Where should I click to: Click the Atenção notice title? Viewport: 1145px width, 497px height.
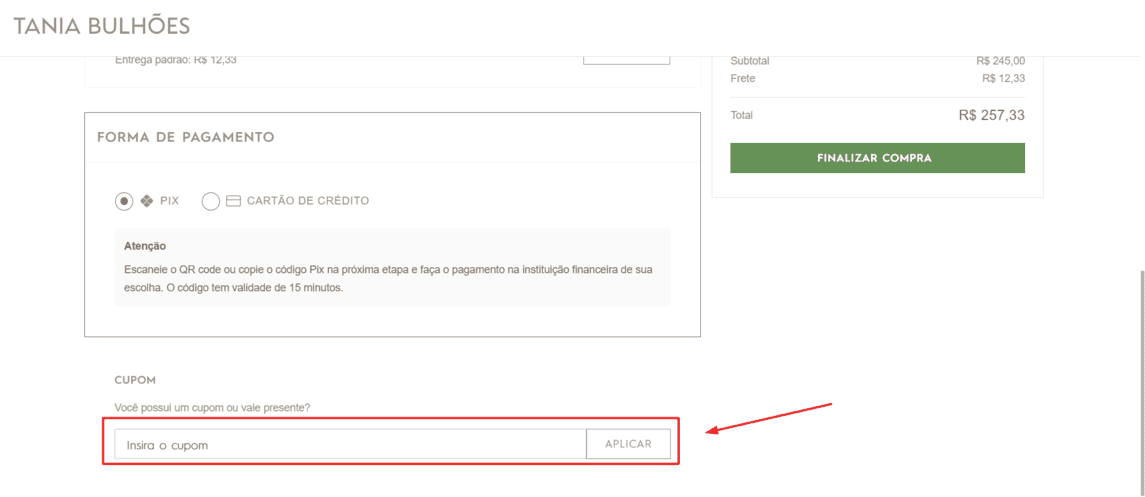[x=145, y=246]
